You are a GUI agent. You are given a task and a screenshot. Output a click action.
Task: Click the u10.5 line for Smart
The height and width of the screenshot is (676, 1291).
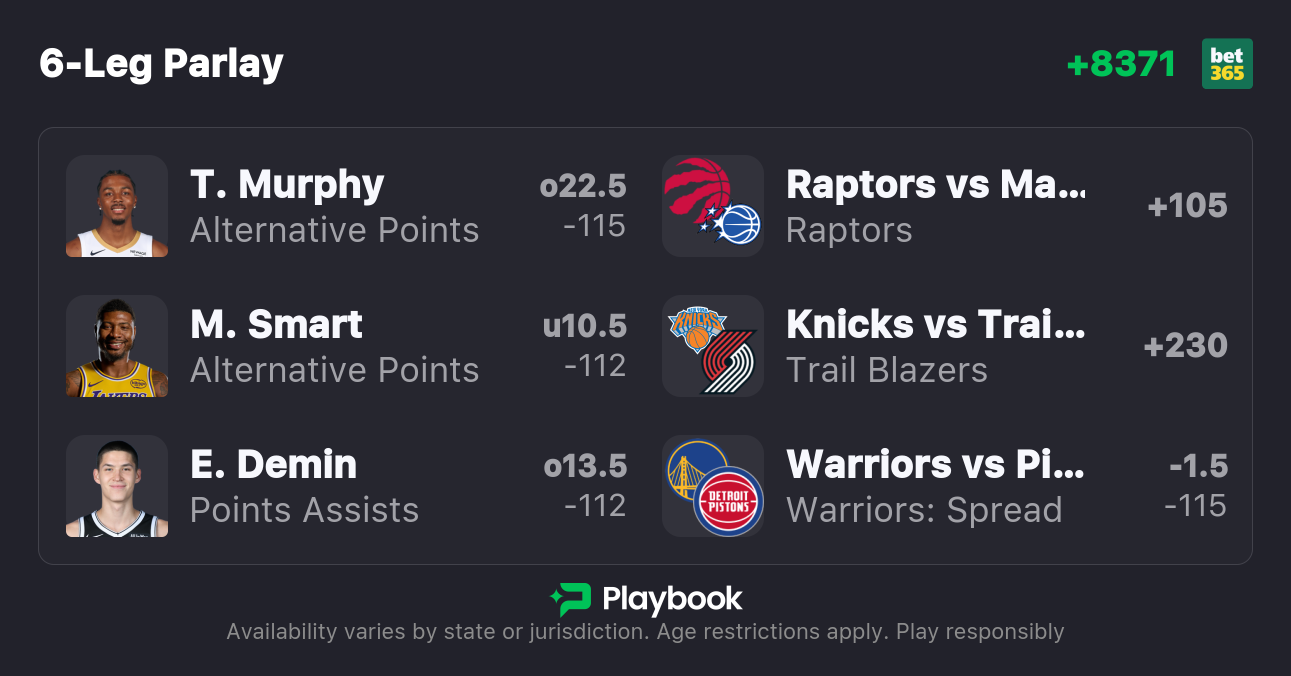[584, 326]
